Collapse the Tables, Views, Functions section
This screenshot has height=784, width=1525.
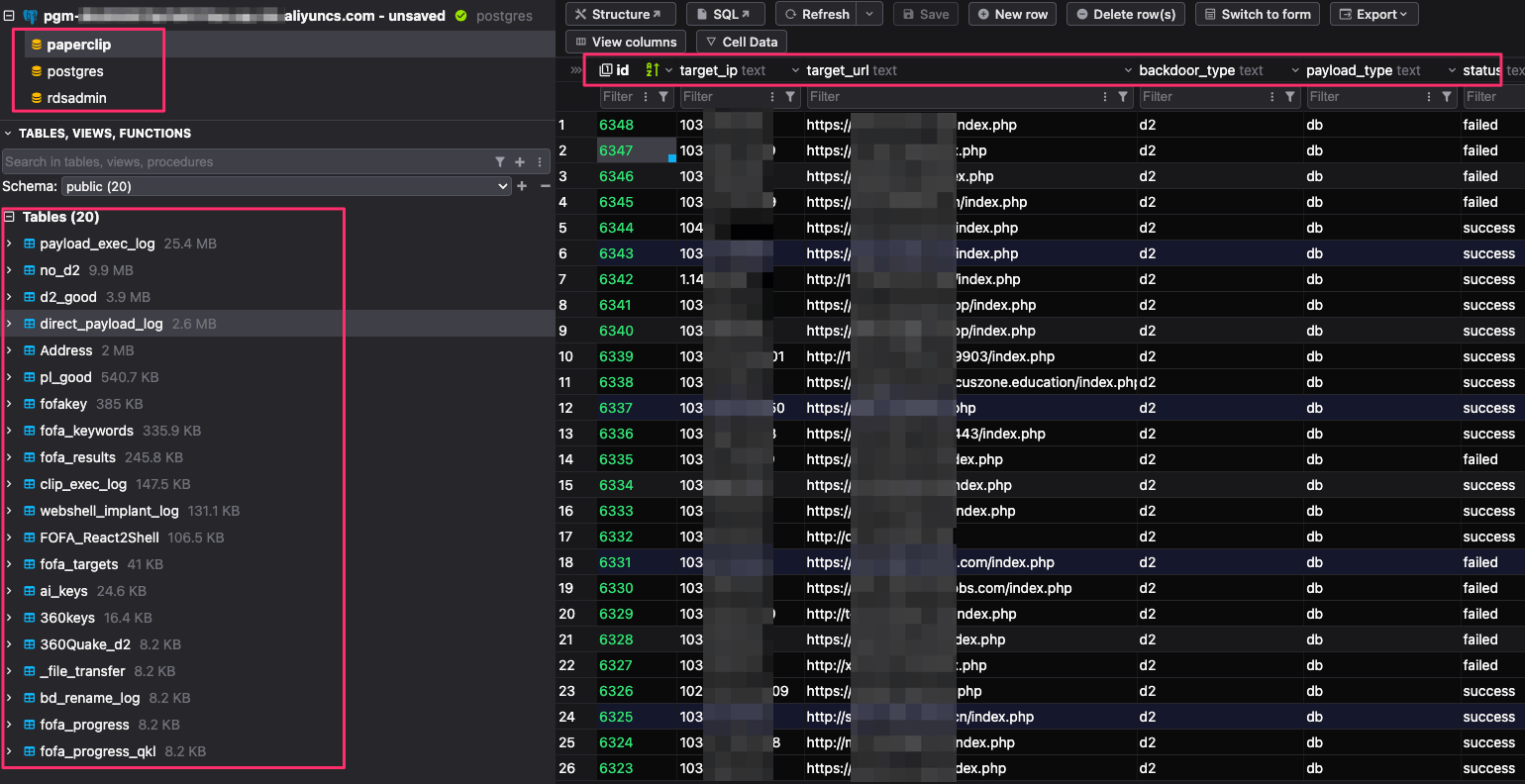pyautogui.click(x=8, y=134)
